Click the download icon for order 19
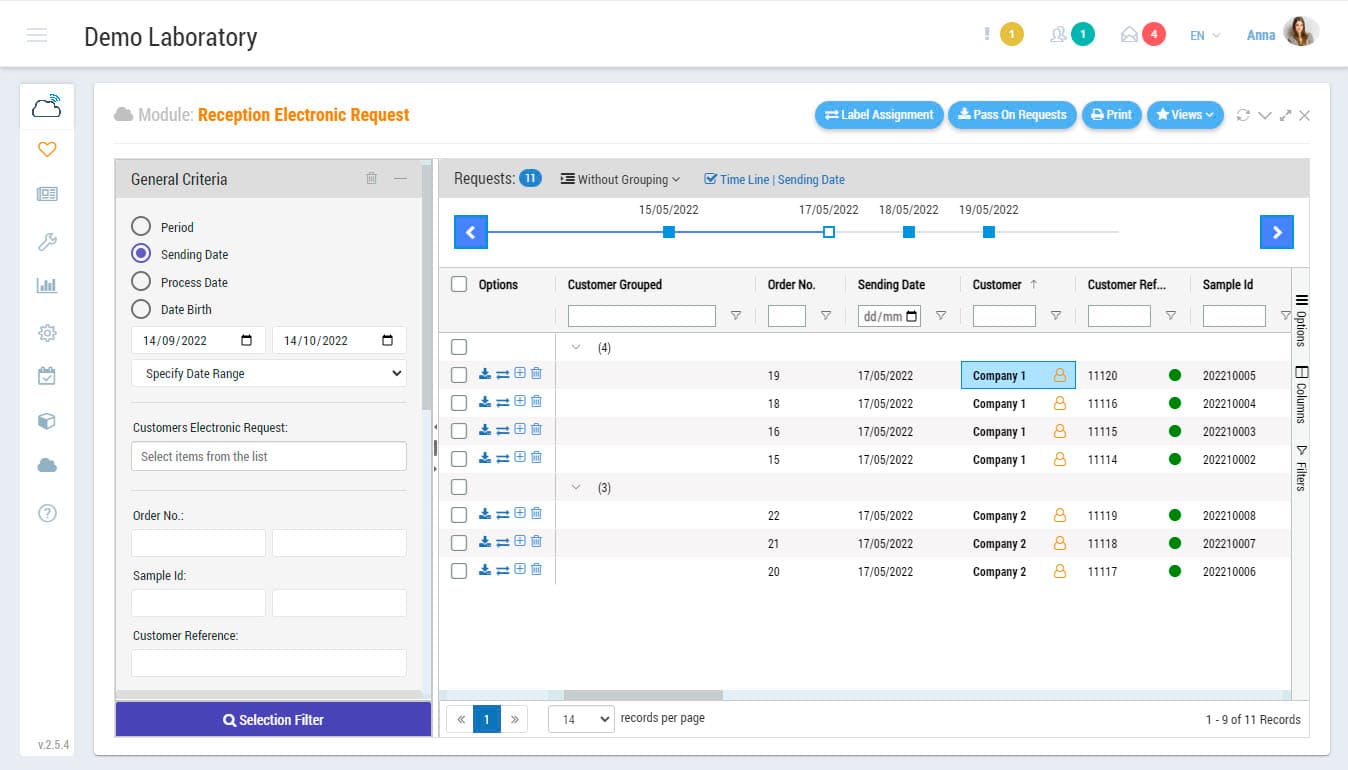This screenshot has width=1348, height=770. tap(485, 374)
